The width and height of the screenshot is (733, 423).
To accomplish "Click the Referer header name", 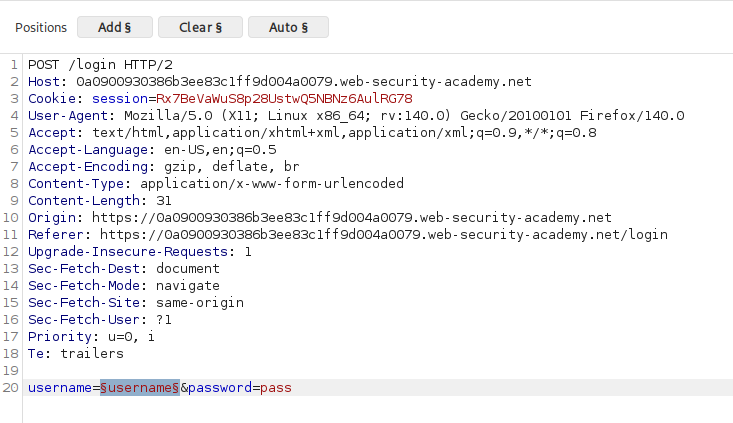I will tap(56, 235).
